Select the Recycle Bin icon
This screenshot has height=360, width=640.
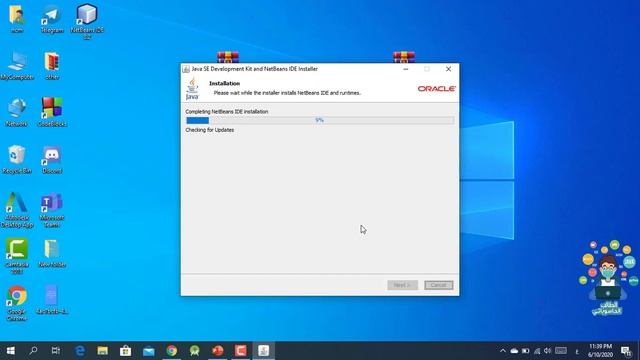[17, 160]
